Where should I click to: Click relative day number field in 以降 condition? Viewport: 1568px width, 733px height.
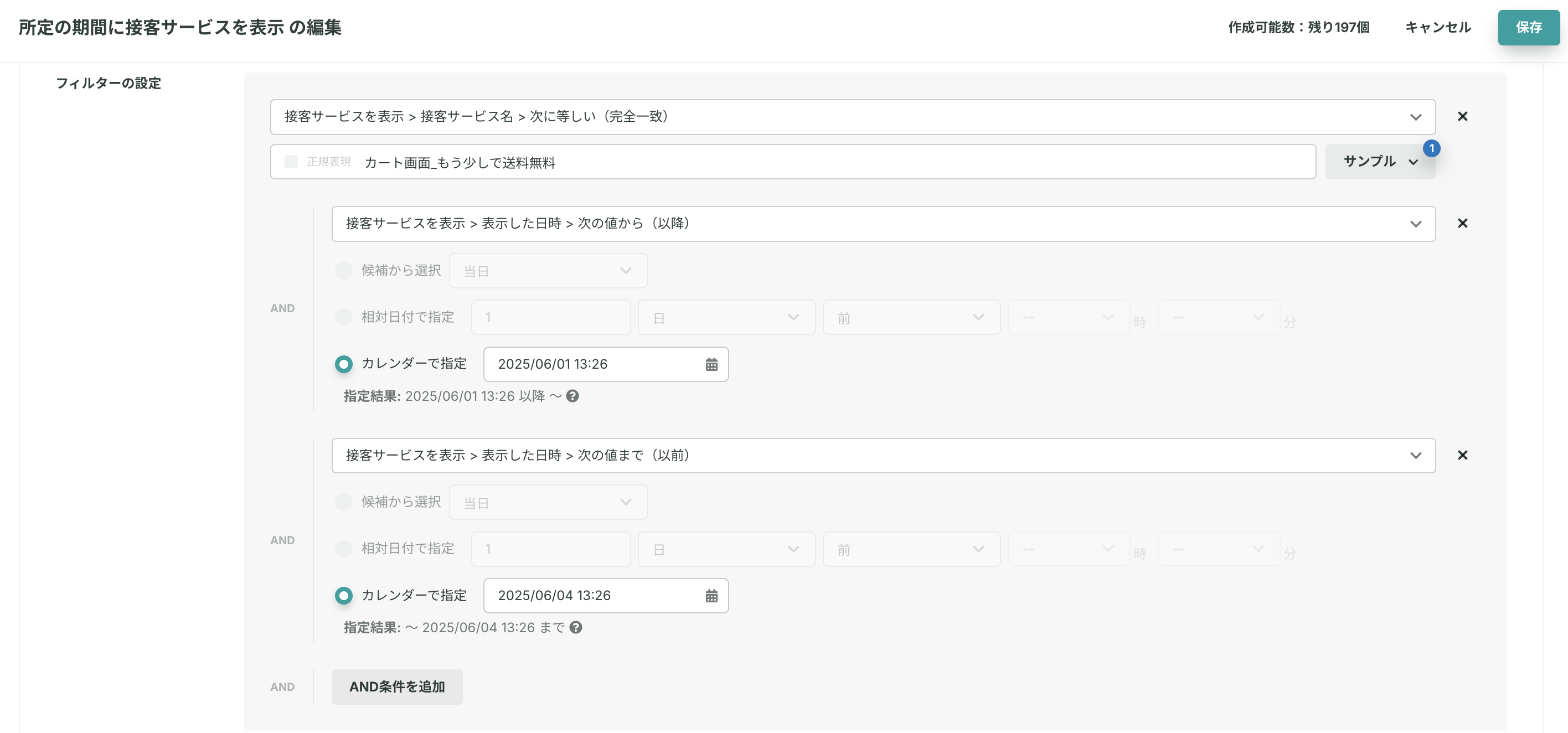[x=551, y=317]
